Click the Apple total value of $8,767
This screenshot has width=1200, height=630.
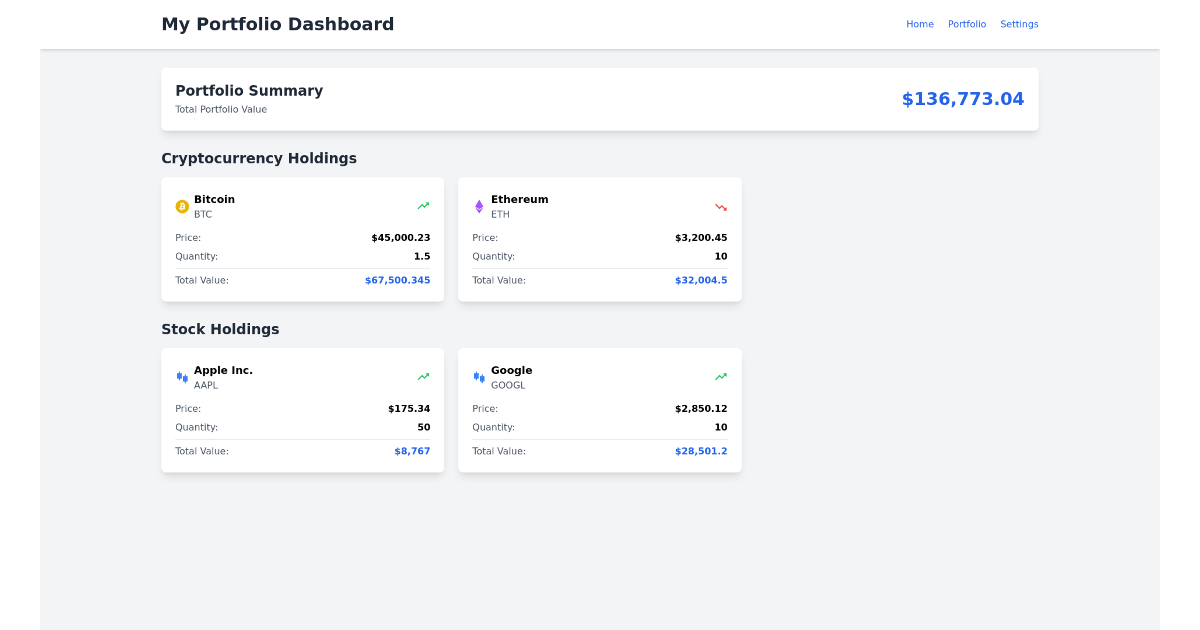[414, 451]
